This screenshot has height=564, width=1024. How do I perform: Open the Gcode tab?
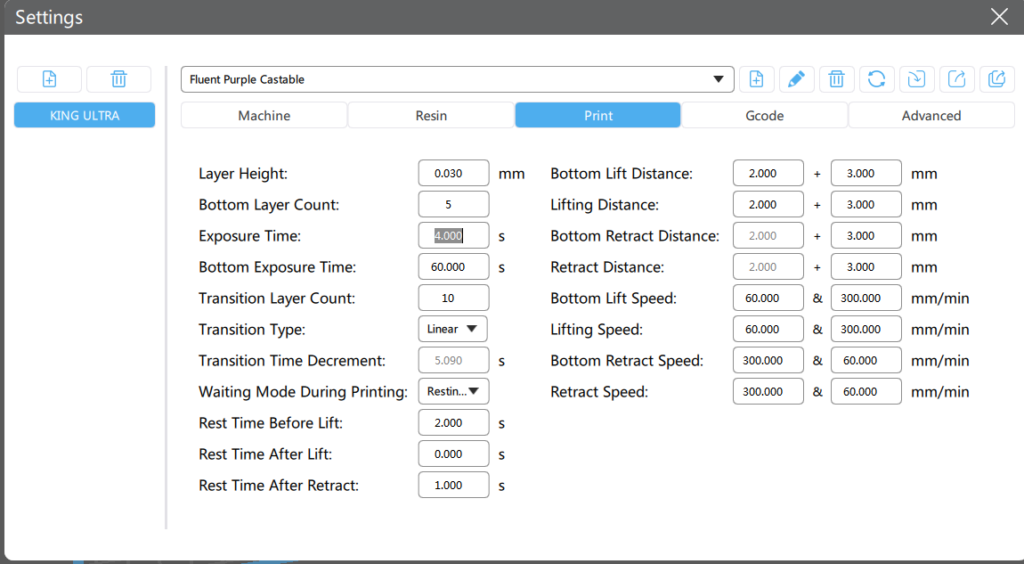pyautogui.click(x=765, y=116)
